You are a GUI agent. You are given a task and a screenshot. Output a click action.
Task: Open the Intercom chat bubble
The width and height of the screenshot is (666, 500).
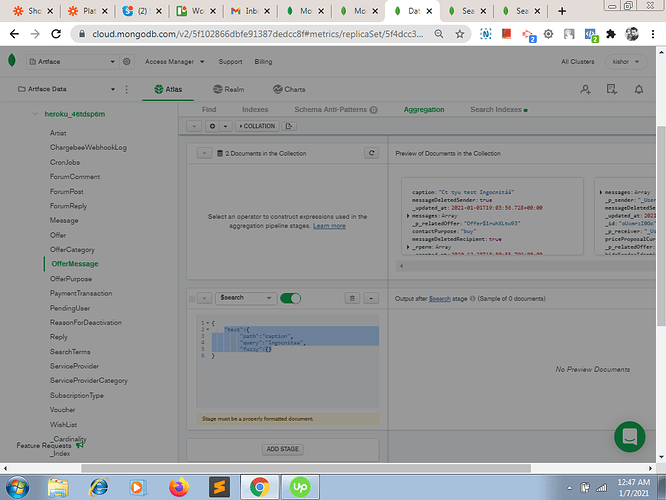tap(632, 439)
